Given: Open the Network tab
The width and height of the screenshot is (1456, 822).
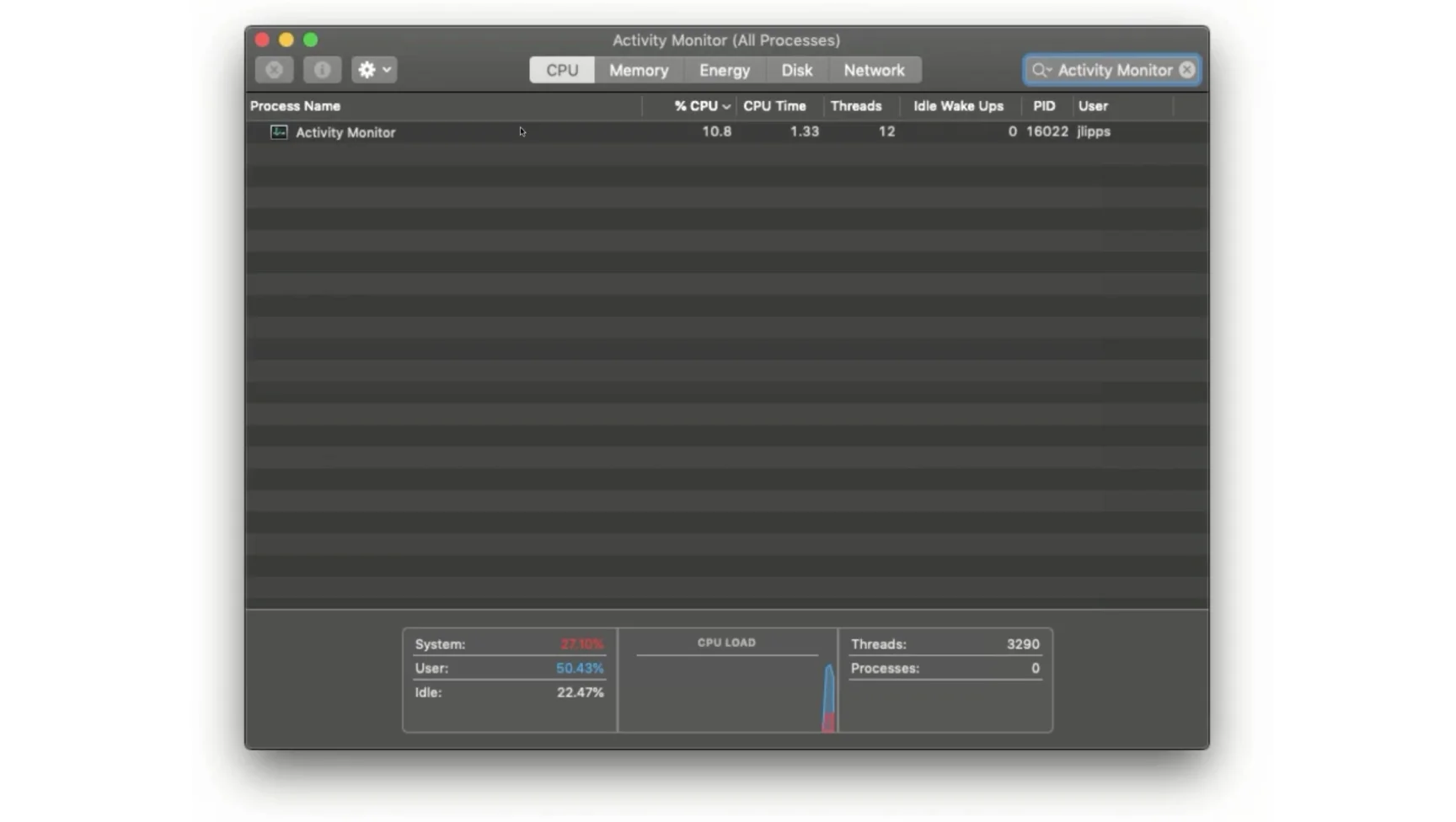Looking at the screenshot, I should pyautogui.click(x=875, y=70).
